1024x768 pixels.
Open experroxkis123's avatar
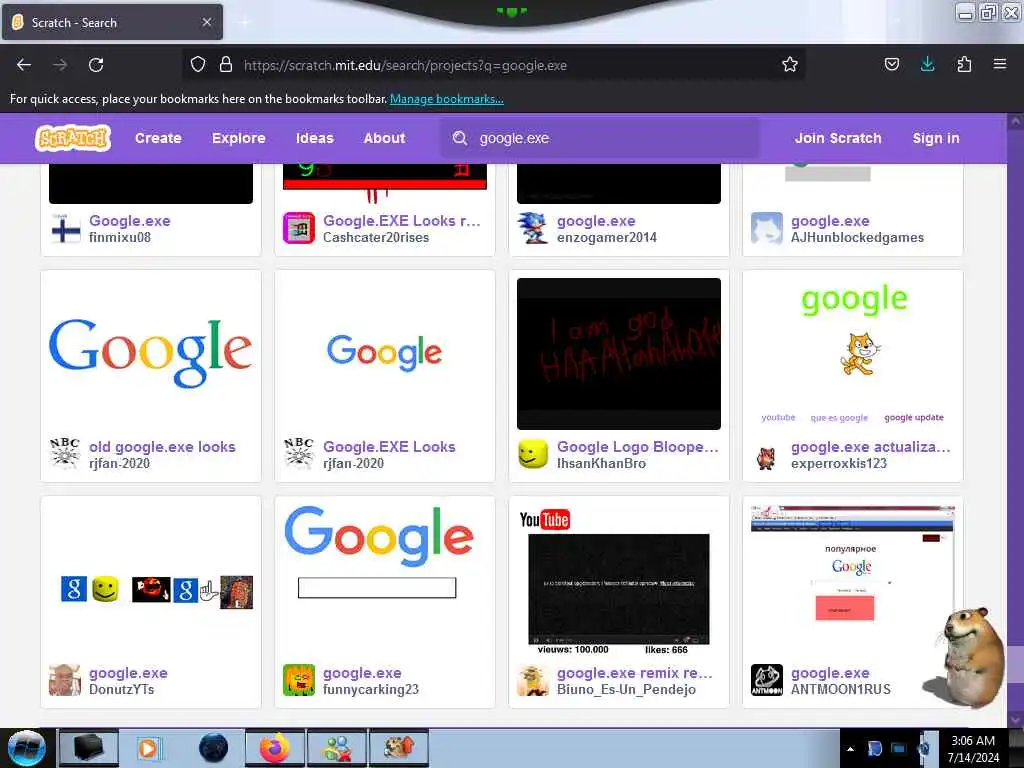(x=767, y=455)
